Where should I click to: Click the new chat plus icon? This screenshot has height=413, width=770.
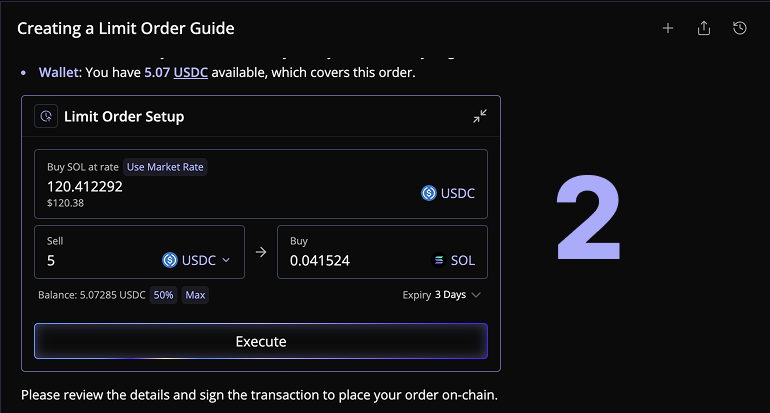(x=668, y=28)
